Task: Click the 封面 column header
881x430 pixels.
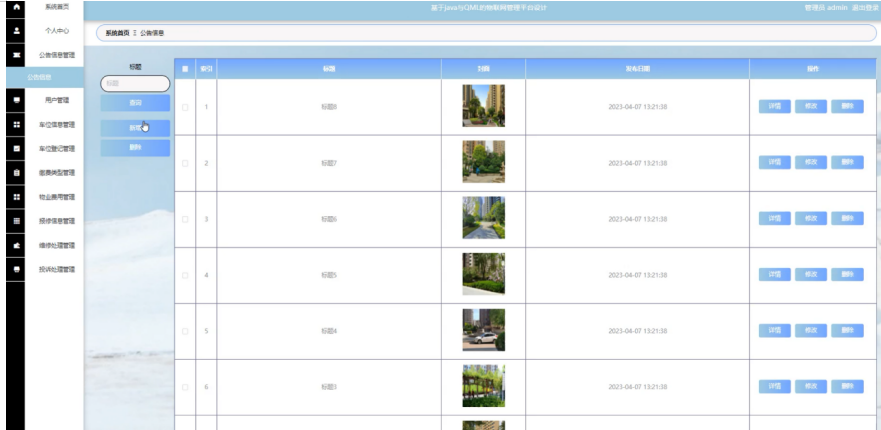Action: tap(483, 69)
